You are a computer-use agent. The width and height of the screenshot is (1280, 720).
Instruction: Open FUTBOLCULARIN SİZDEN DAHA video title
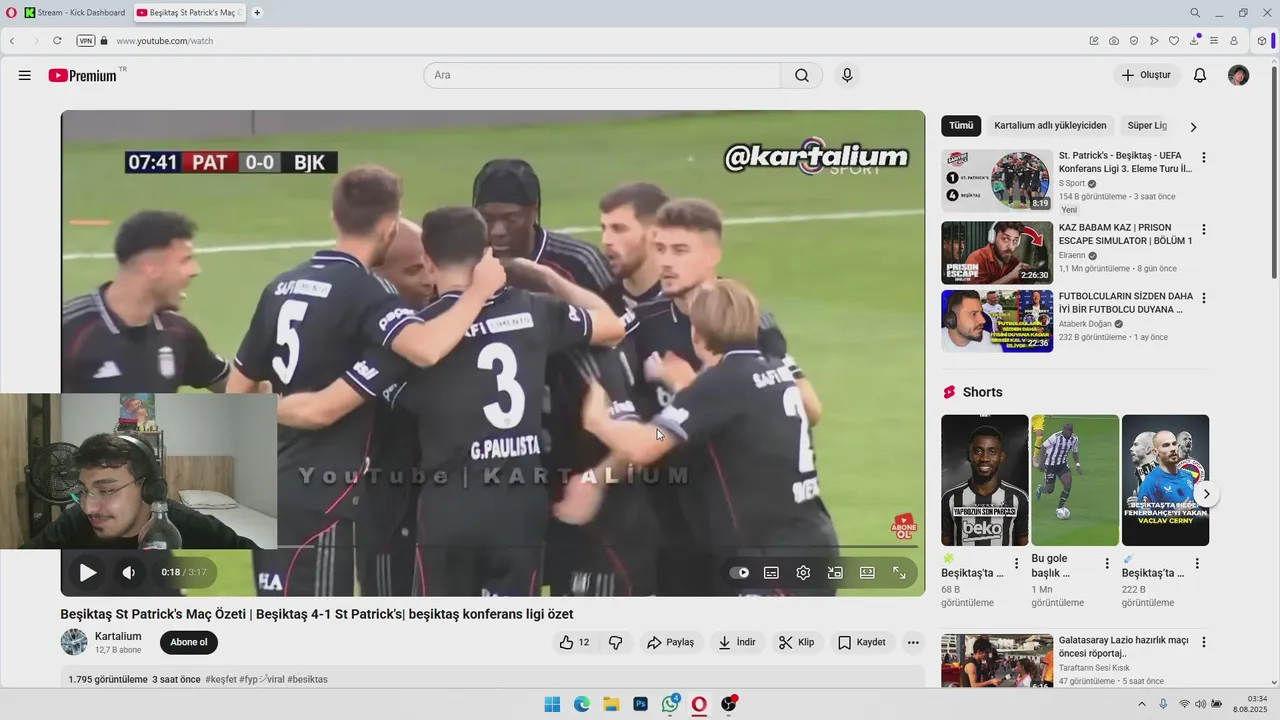[1126, 303]
